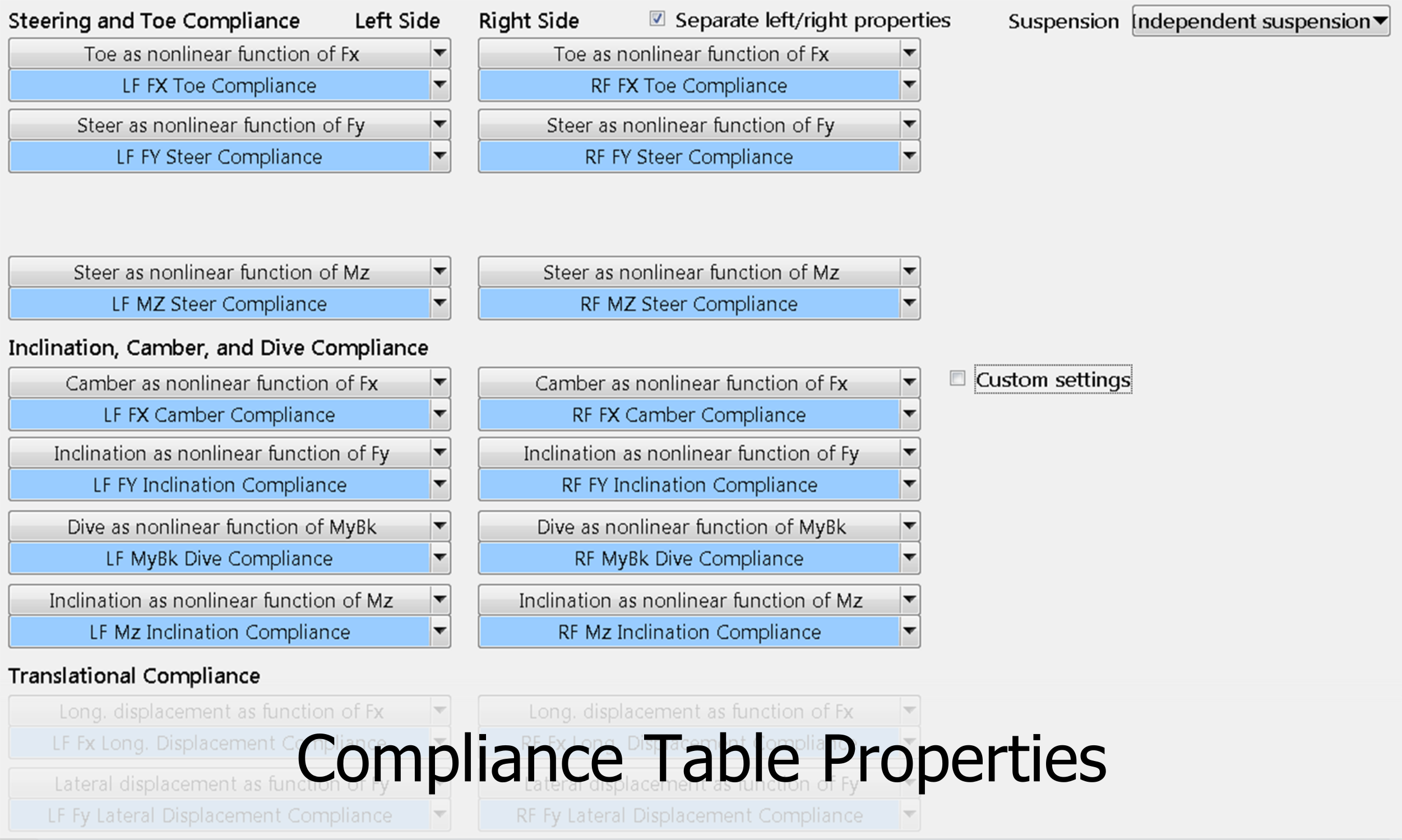Click the LF MyBk Dive Compliance dataset link
Viewport: 1402px width, 840px height.
[219, 559]
